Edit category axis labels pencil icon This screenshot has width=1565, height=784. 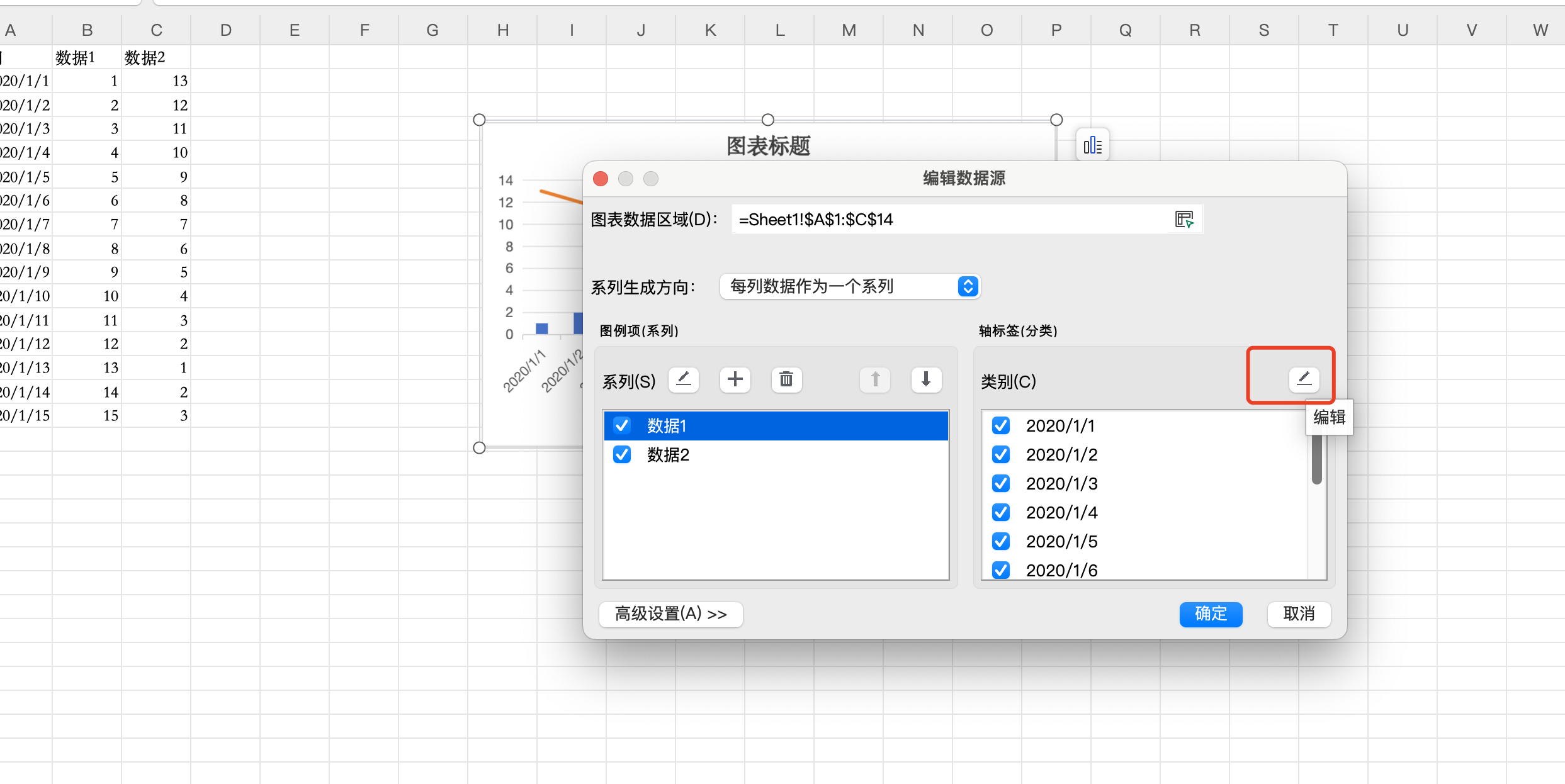(1304, 379)
